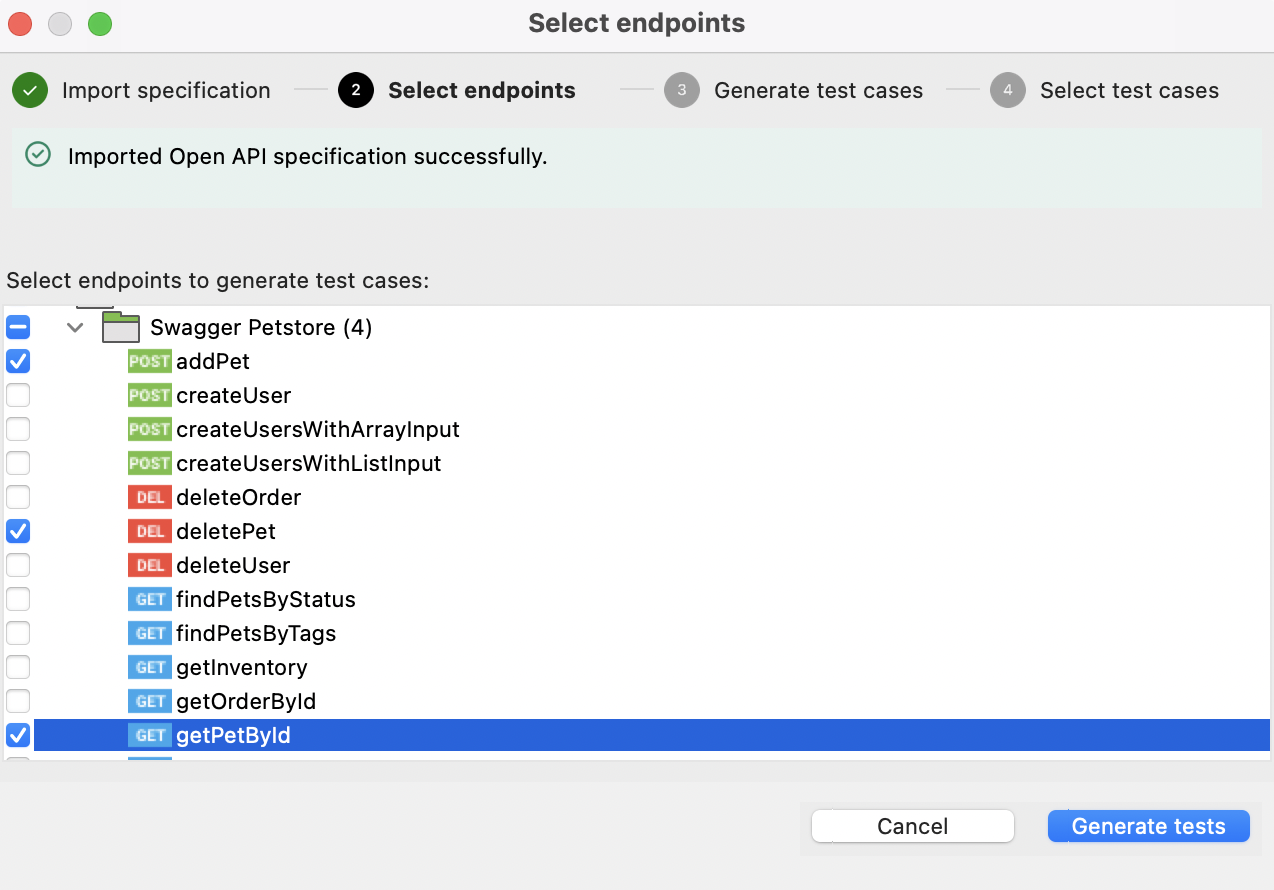Cancel the endpoint selection dialog
Viewport: 1274px width, 890px height.
click(x=912, y=826)
